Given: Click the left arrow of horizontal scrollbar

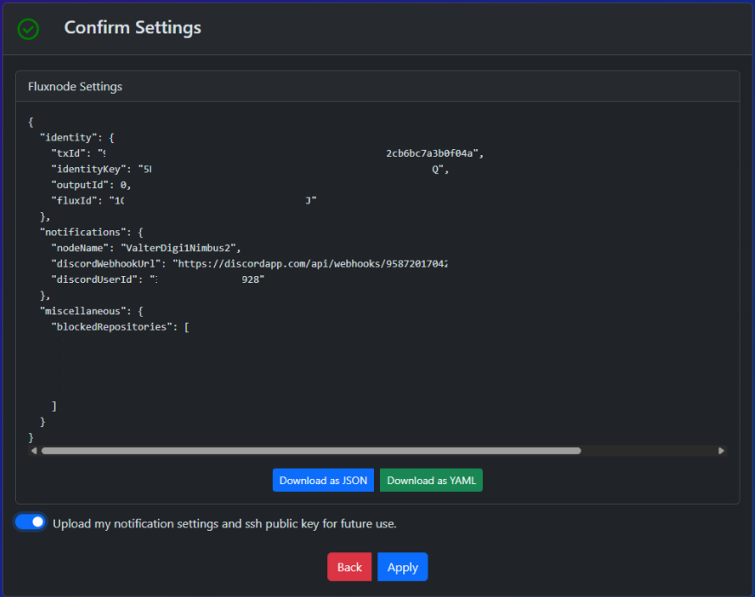Looking at the screenshot, I should [34, 451].
